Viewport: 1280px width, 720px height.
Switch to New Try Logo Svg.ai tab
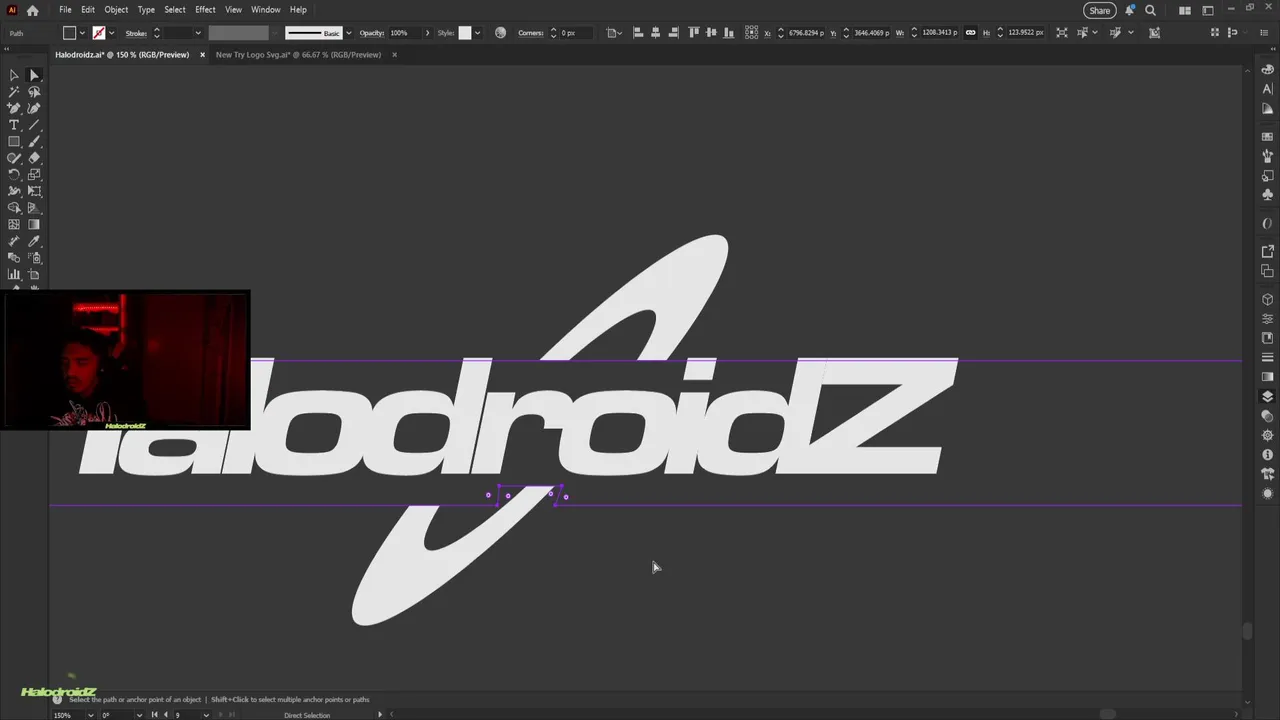click(x=298, y=55)
